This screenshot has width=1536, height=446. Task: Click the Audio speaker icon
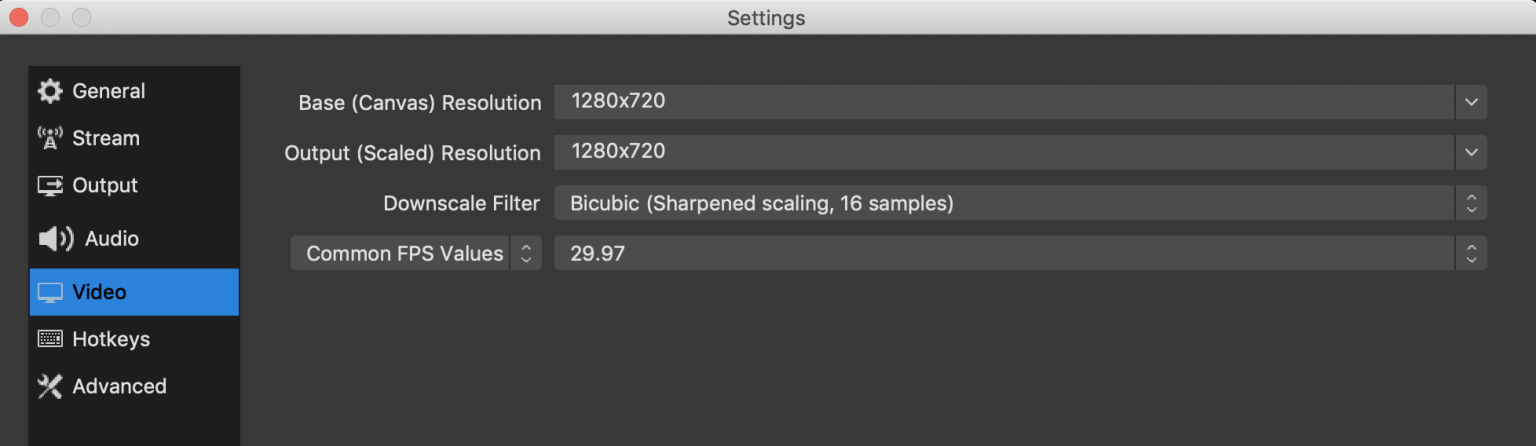[x=55, y=238]
